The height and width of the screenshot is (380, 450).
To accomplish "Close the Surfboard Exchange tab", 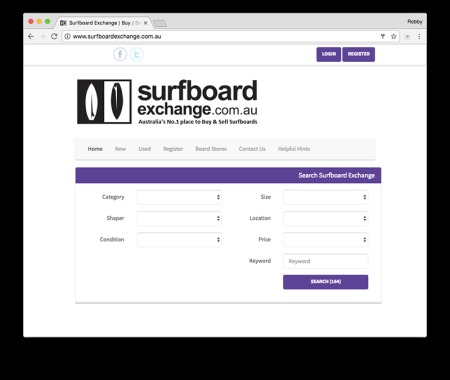I will click(x=145, y=23).
